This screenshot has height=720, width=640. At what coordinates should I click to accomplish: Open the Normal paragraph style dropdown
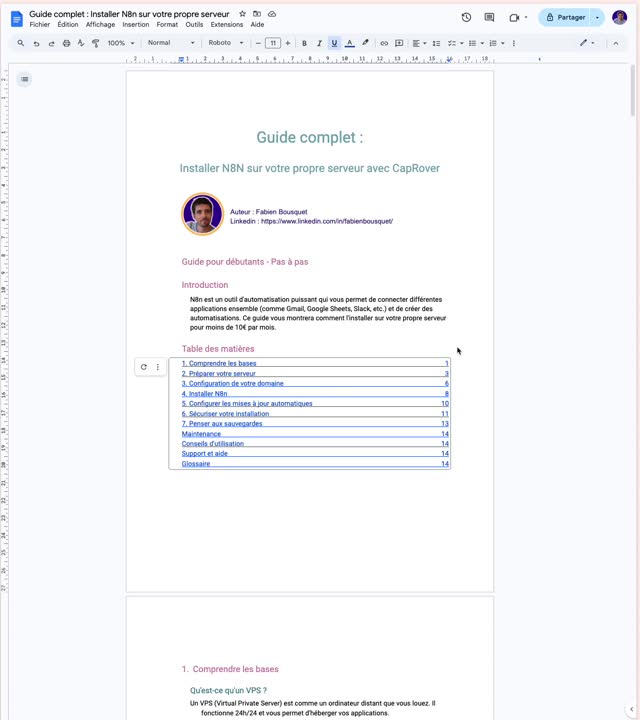pos(171,43)
